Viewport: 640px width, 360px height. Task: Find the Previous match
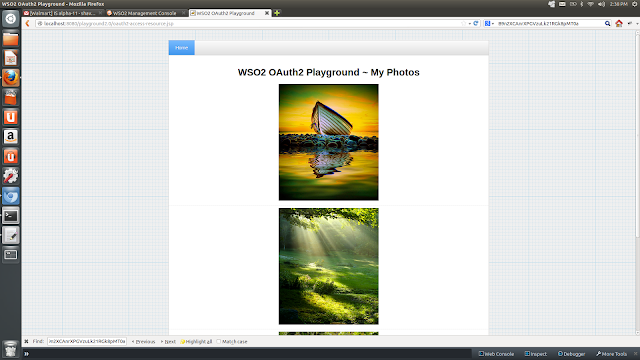[x=143, y=342]
